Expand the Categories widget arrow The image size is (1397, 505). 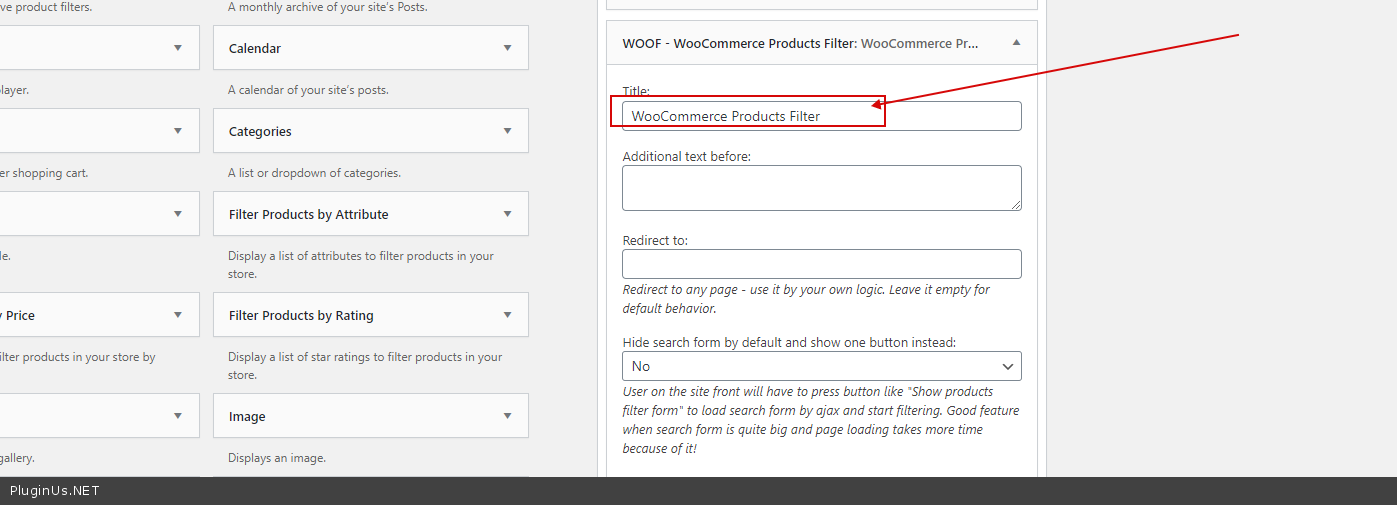point(507,131)
